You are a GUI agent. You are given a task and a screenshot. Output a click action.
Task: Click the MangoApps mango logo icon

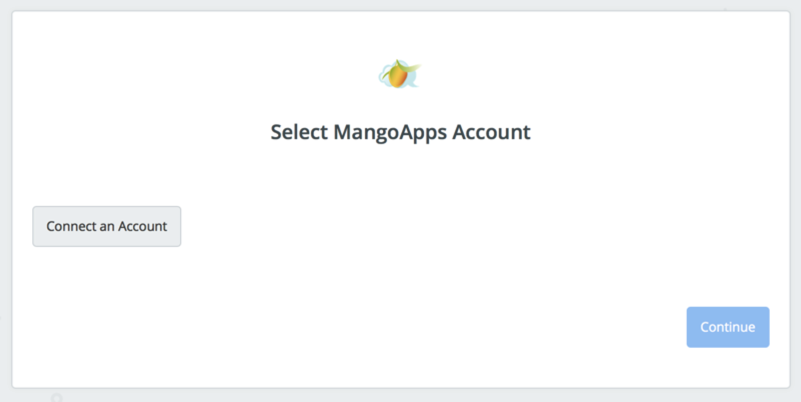[x=399, y=74]
